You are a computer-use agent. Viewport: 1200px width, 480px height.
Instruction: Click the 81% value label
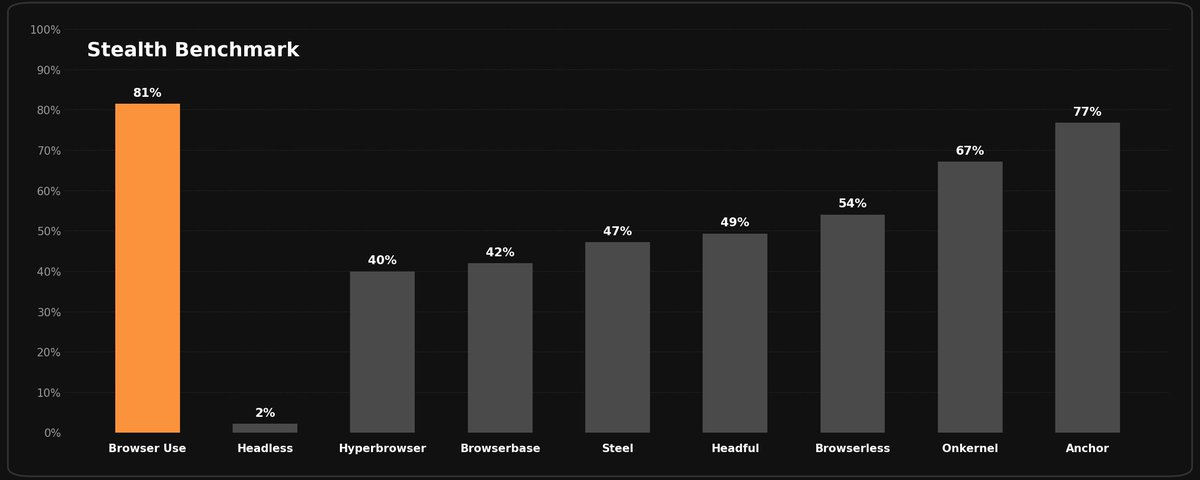[147, 93]
